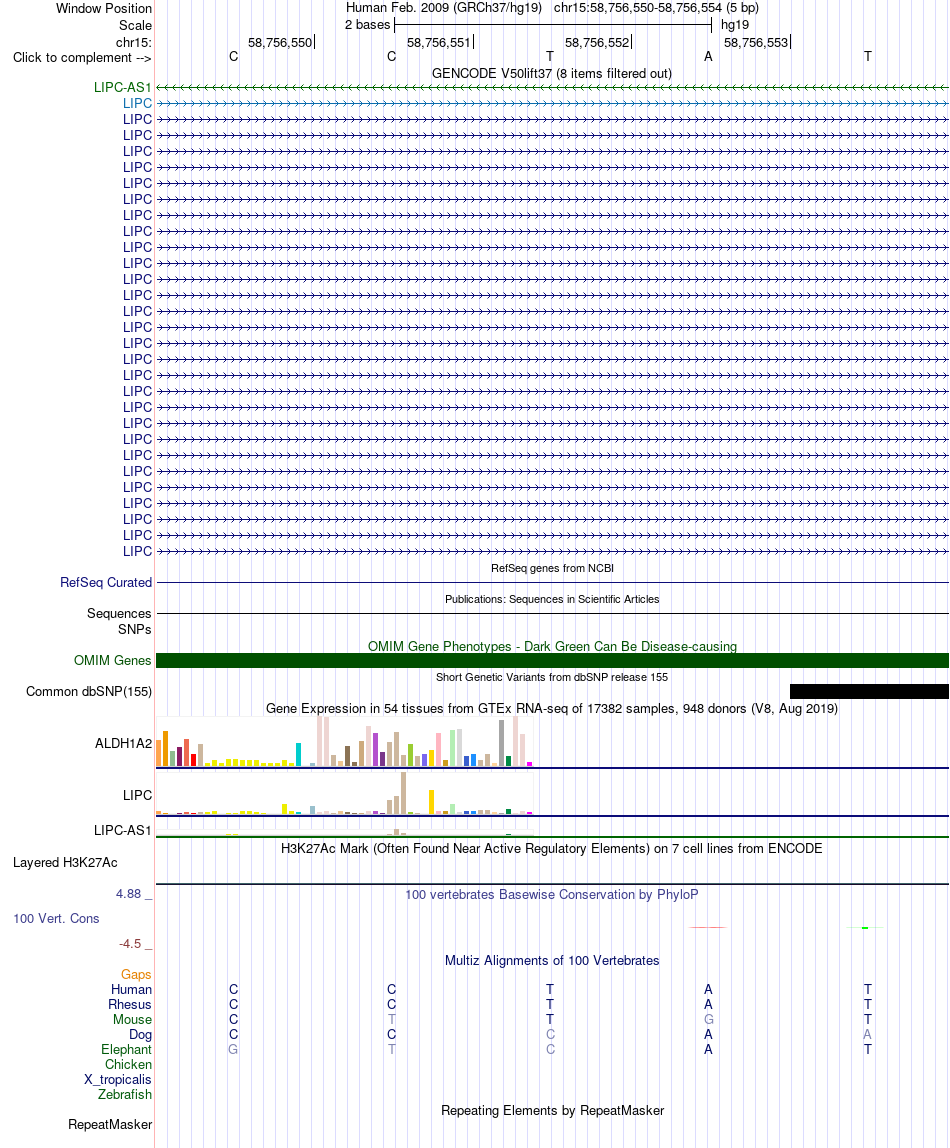Click the G base in Mouse row
Screen dimensions: 950x1148
click(708, 1019)
